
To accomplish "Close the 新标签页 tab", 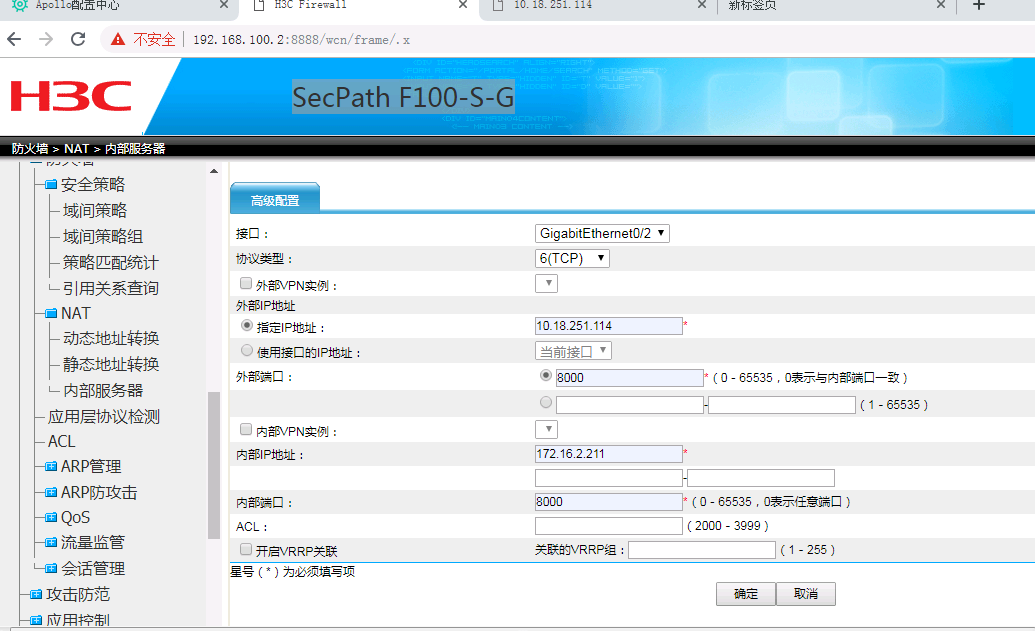I will [941, 5].
